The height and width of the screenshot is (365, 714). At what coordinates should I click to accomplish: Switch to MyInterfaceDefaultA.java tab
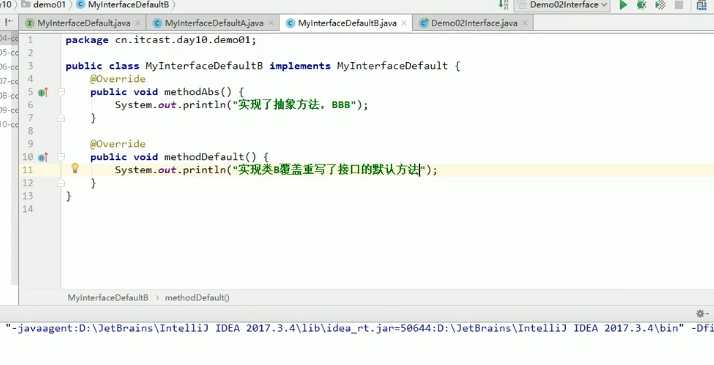[214, 23]
